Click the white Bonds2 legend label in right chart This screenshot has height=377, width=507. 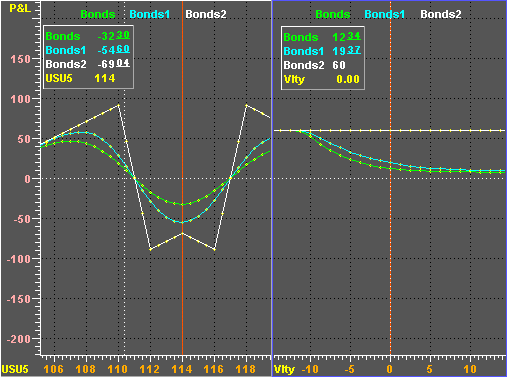coord(441,14)
